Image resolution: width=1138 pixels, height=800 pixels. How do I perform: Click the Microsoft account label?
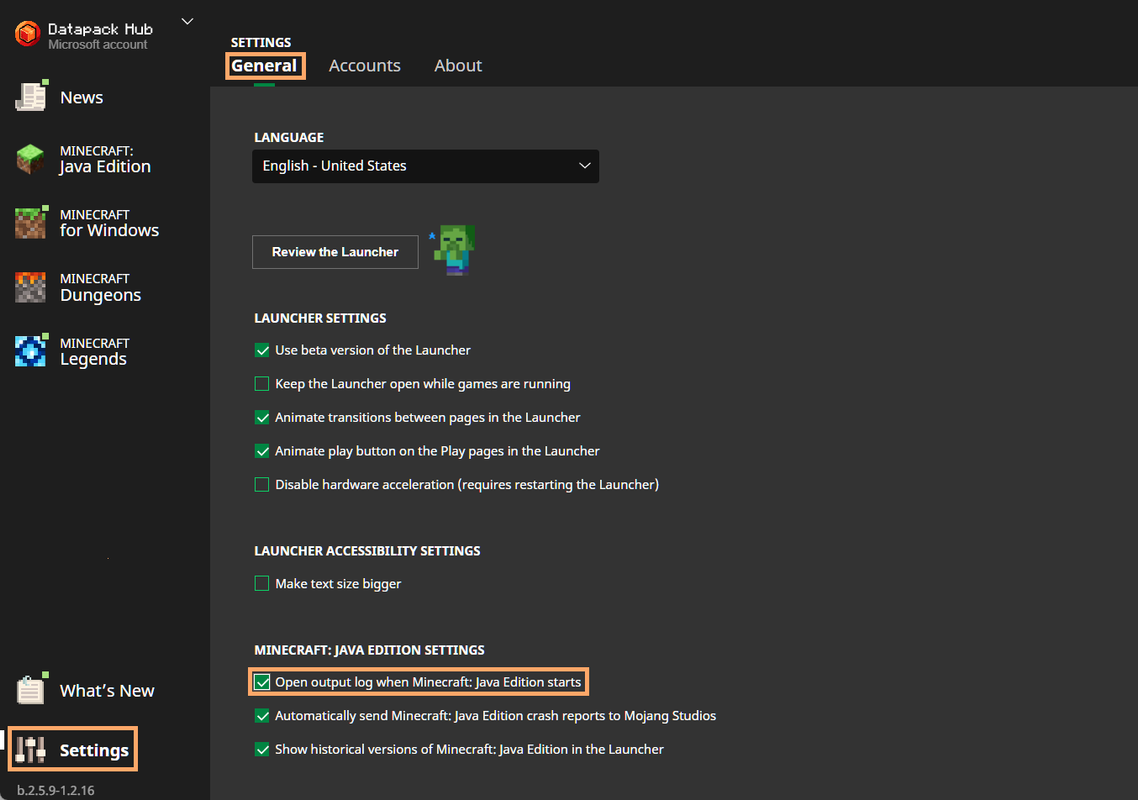point(98,45)
